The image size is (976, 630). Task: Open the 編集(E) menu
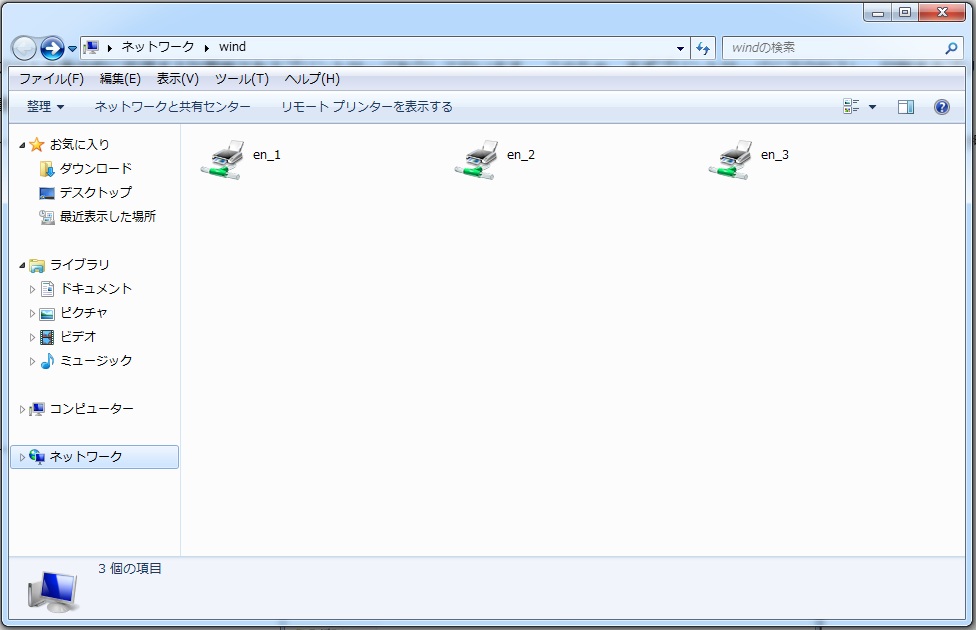120,78
